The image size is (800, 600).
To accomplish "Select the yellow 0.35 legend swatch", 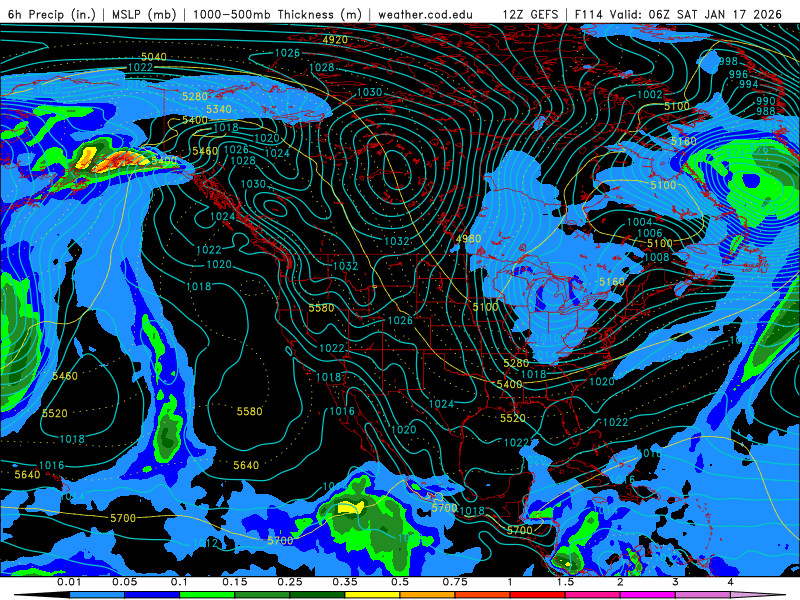I will click(372, 595).
